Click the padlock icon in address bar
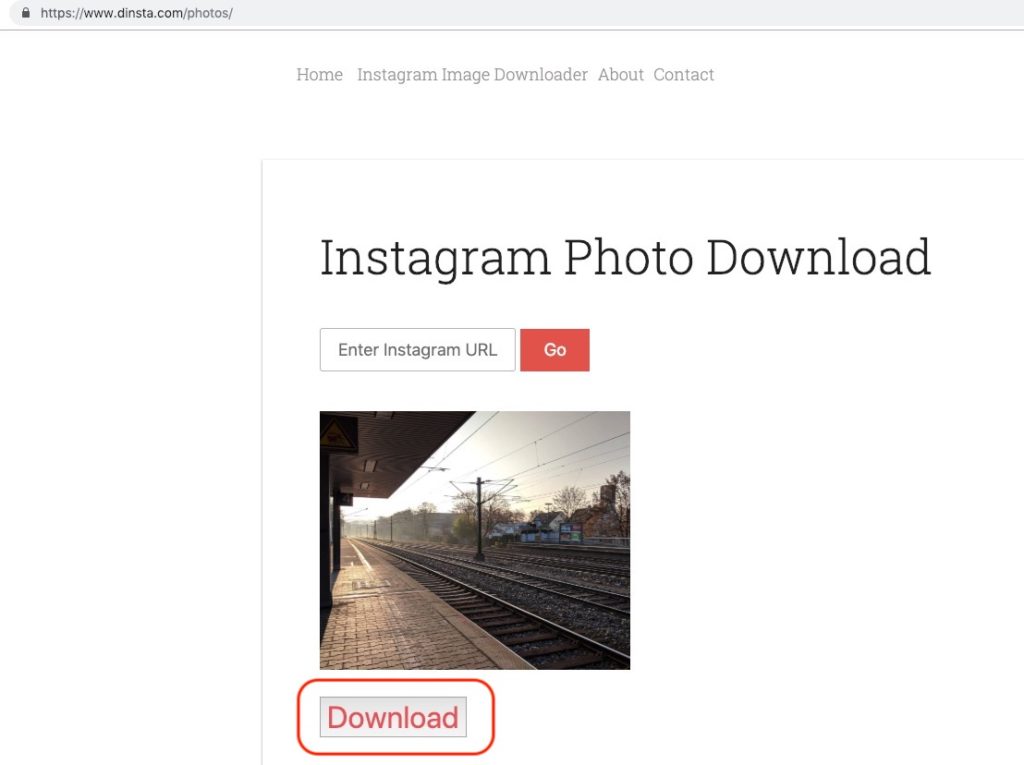This screenshot has width=1024, height=765. pyautogui.click(x=25, y=13)
